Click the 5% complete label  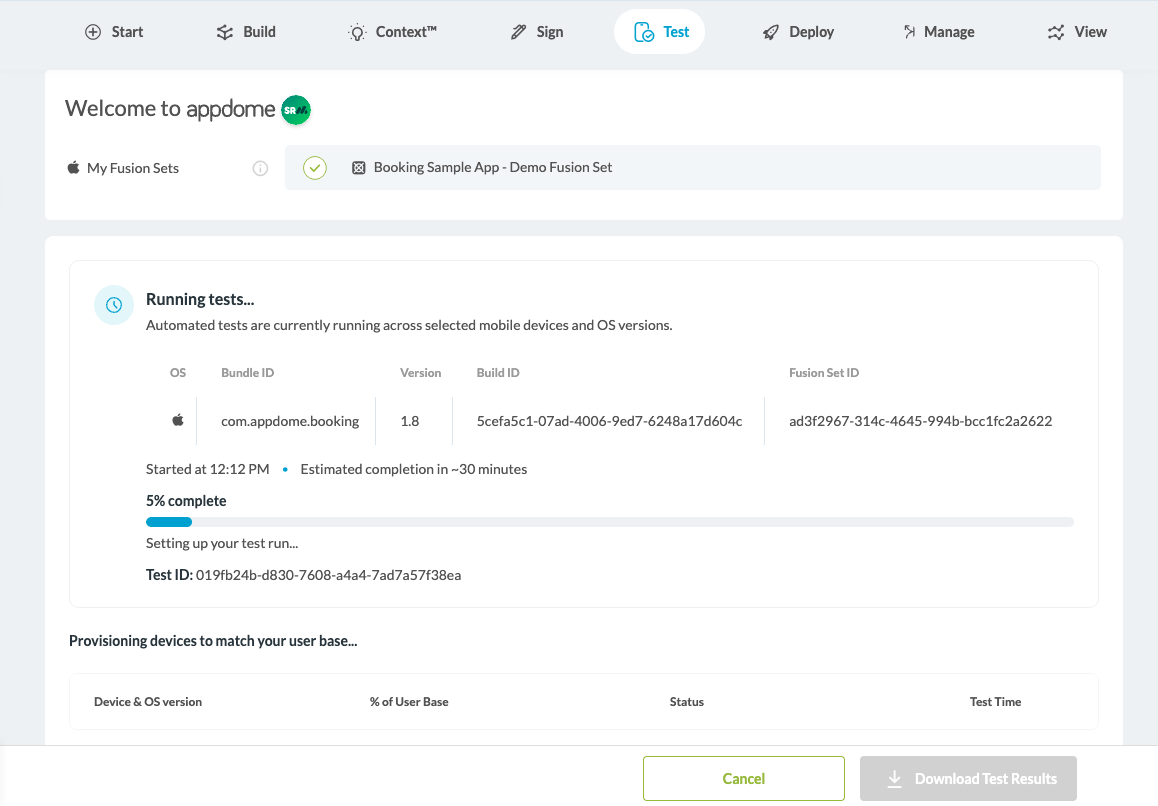[186, 501]
